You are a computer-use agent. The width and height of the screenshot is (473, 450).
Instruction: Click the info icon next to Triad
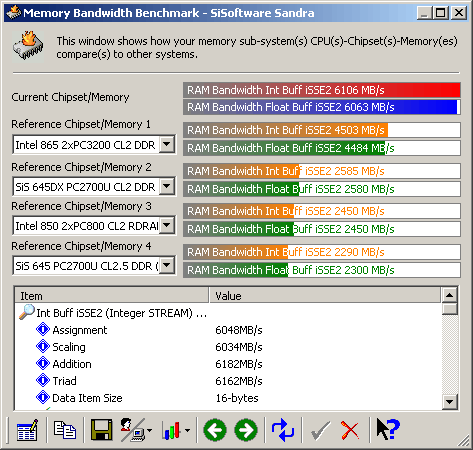43,380
